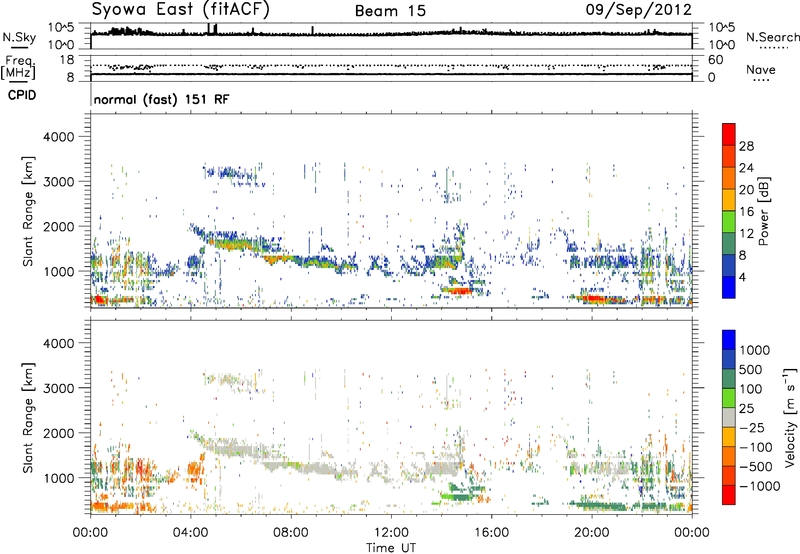Click the '08:00' time axis tick

291,533
